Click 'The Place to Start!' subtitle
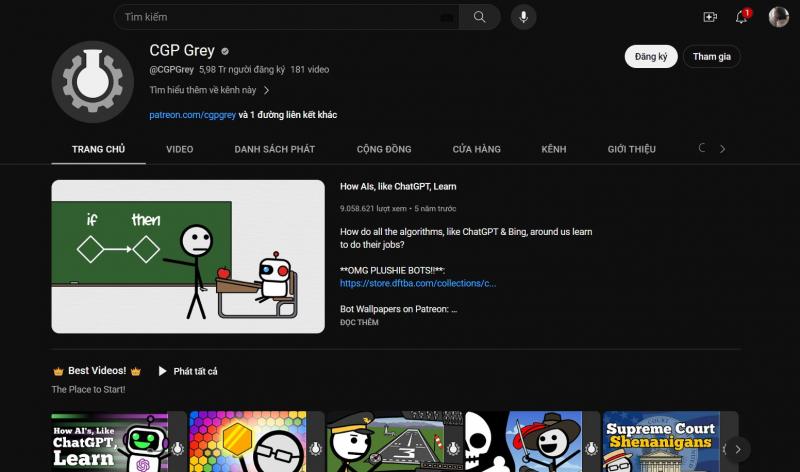 click(88, 389)
